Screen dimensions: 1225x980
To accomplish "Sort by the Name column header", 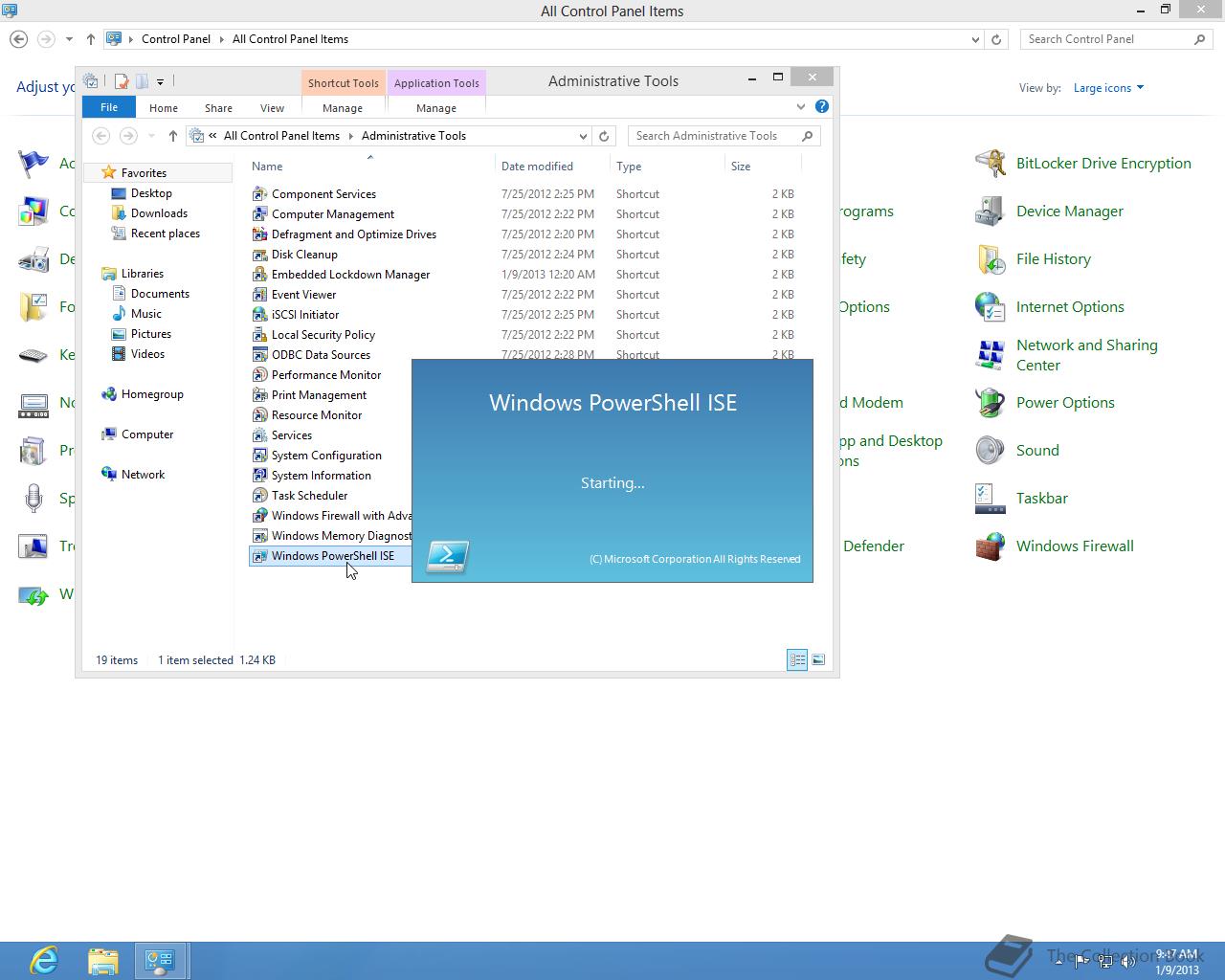I will click(371, 167).
